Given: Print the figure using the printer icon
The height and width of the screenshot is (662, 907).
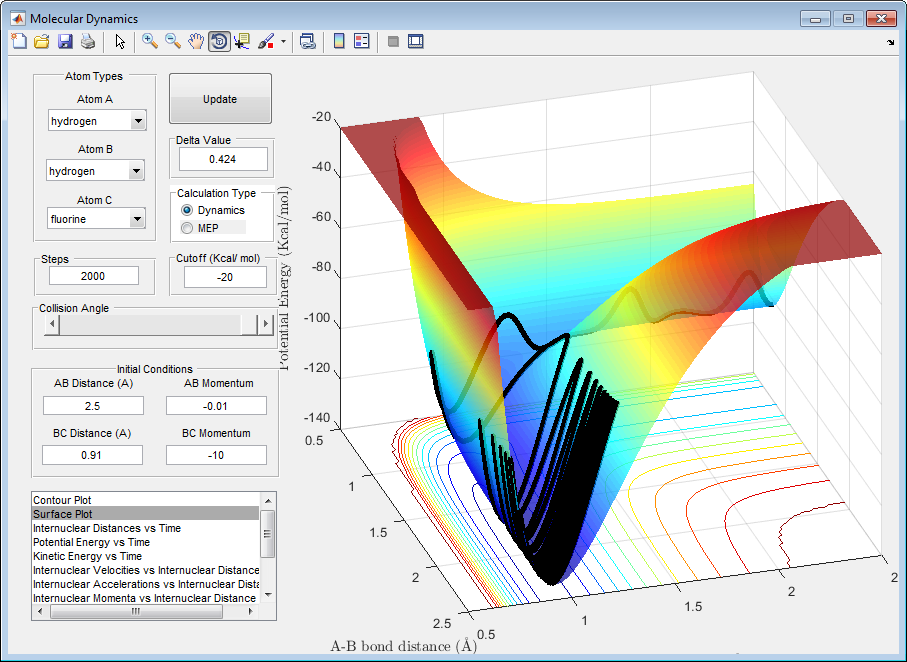Looking at the screenshot, I should [x=88, y=41].
